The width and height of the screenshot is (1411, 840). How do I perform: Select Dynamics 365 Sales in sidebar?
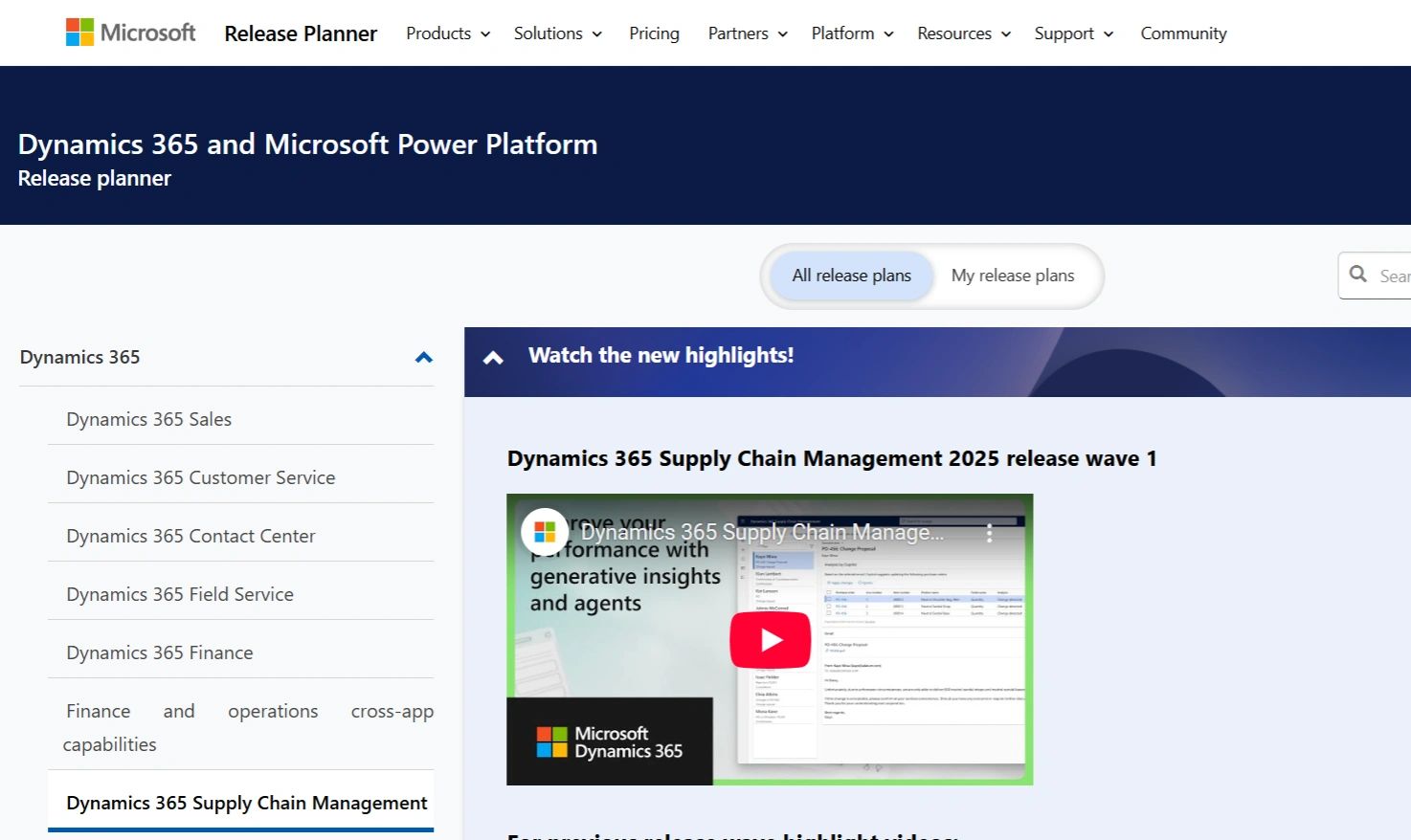tap(149, 419)
